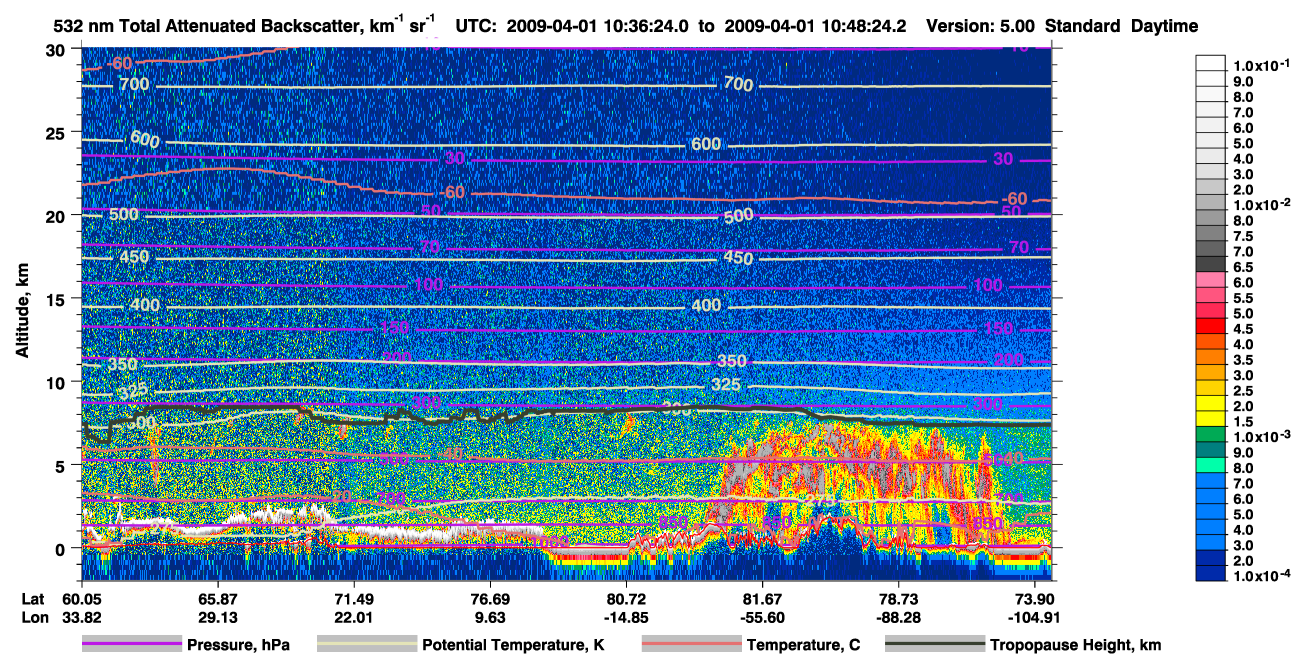Click the altitude axis tick '10'
1300x667 pixels.
[58, 382]
